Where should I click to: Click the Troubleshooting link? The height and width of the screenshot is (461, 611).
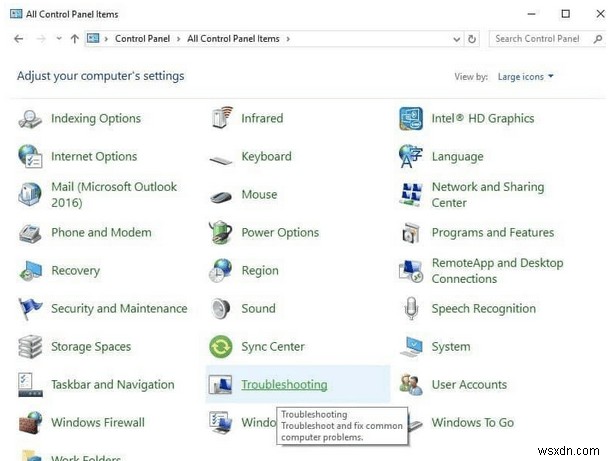tap(284, 385)
